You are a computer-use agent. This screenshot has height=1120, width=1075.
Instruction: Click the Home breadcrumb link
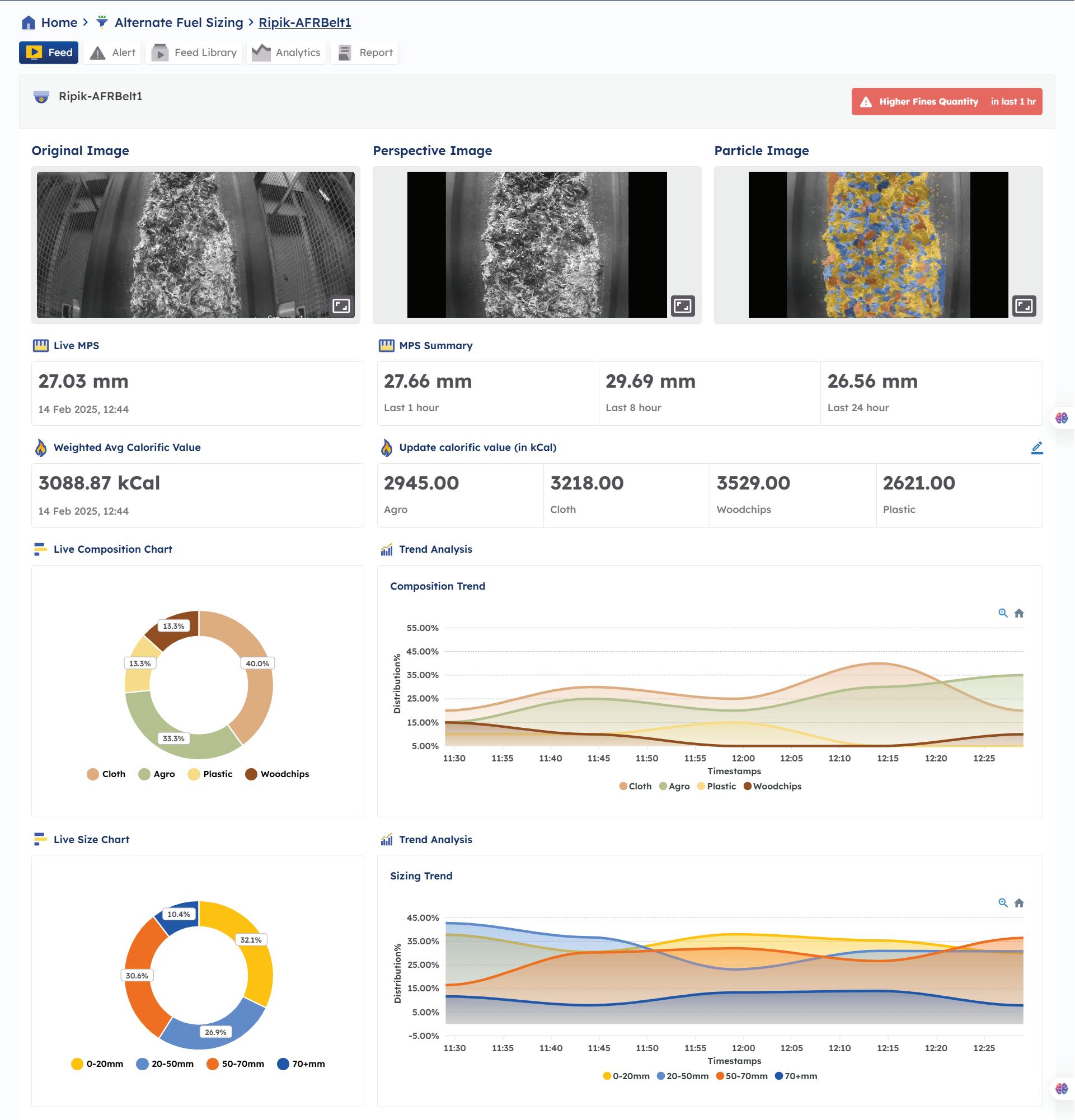[x=59, y=23]
